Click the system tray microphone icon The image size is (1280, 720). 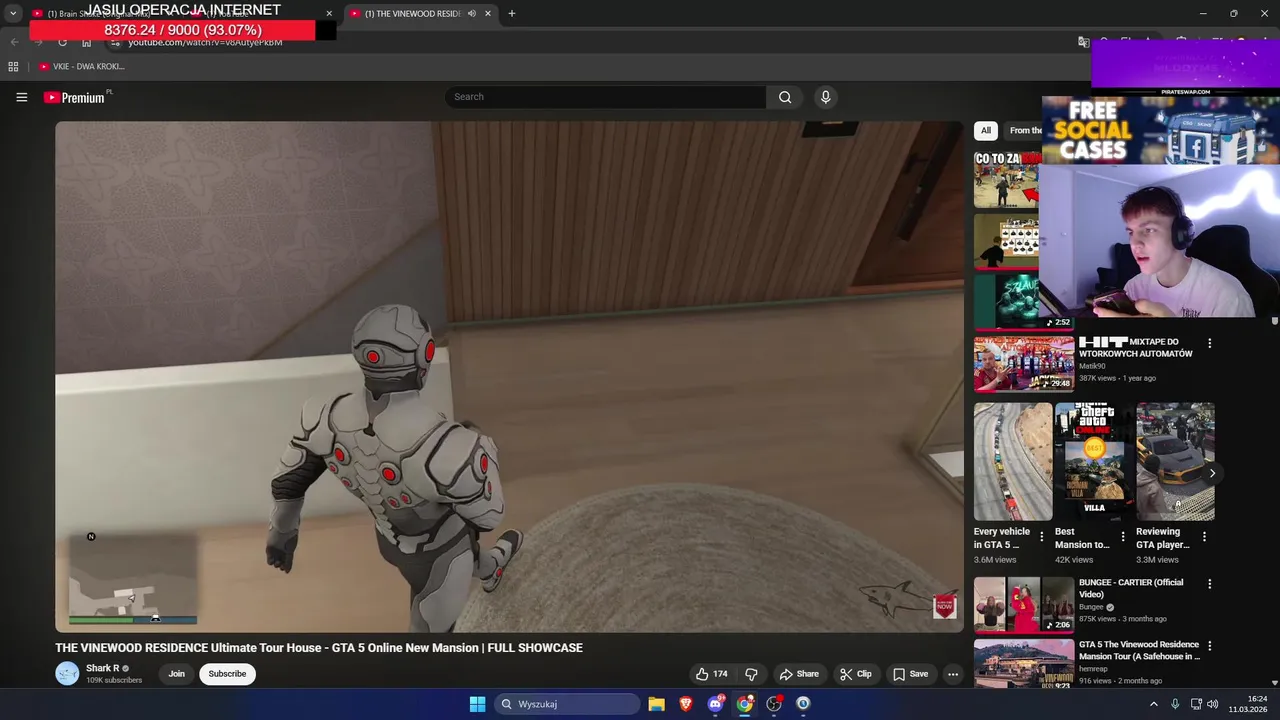[x=1175, y=704]
